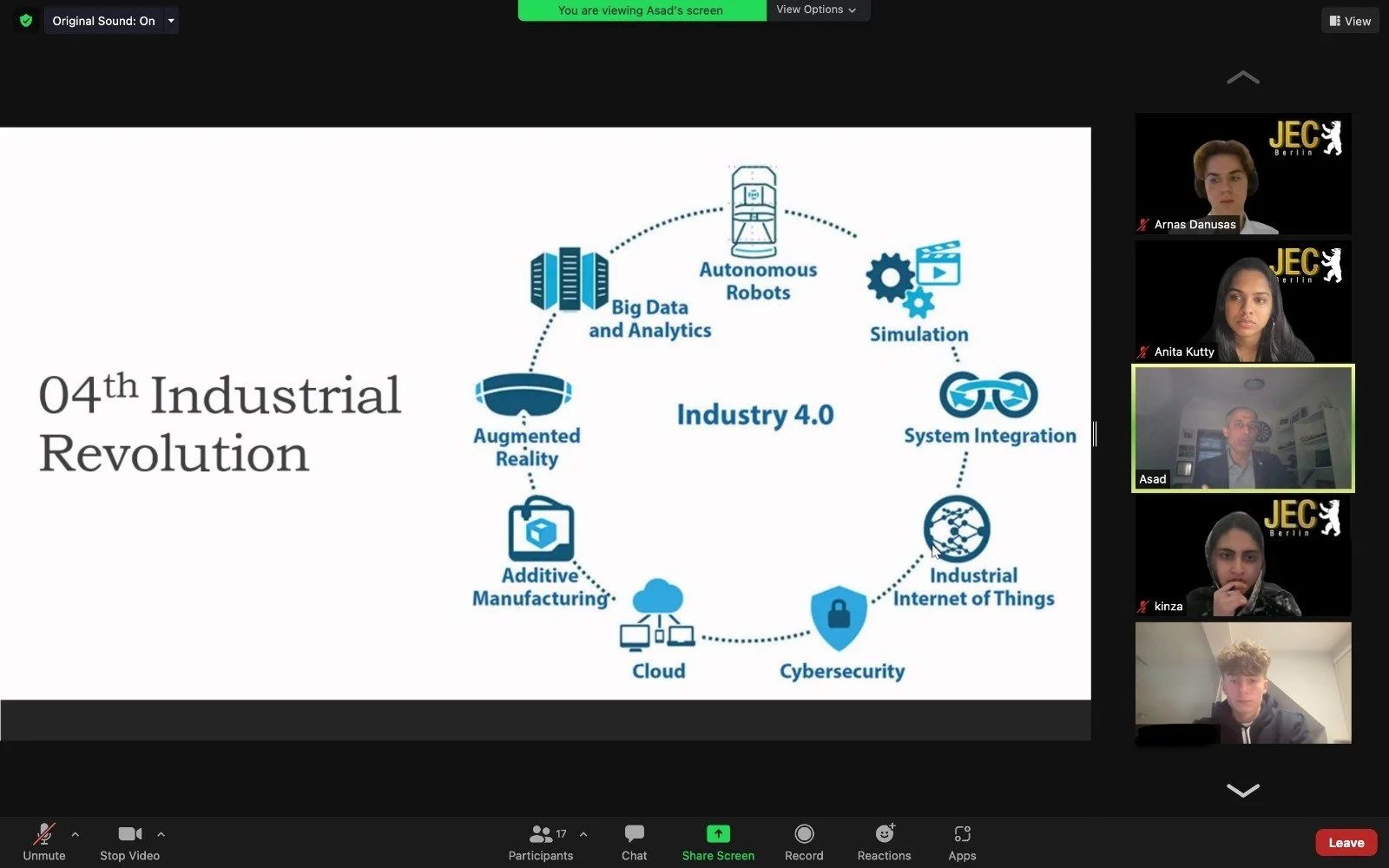
Task: Click the muted mic icon on Arnas Danusas
Action: pos(1143,225)
